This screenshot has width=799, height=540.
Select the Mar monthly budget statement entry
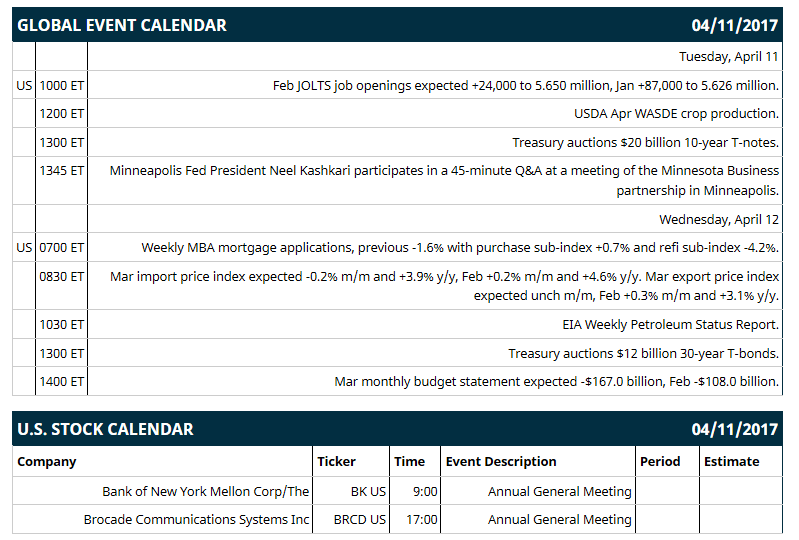tap(556, 382)
